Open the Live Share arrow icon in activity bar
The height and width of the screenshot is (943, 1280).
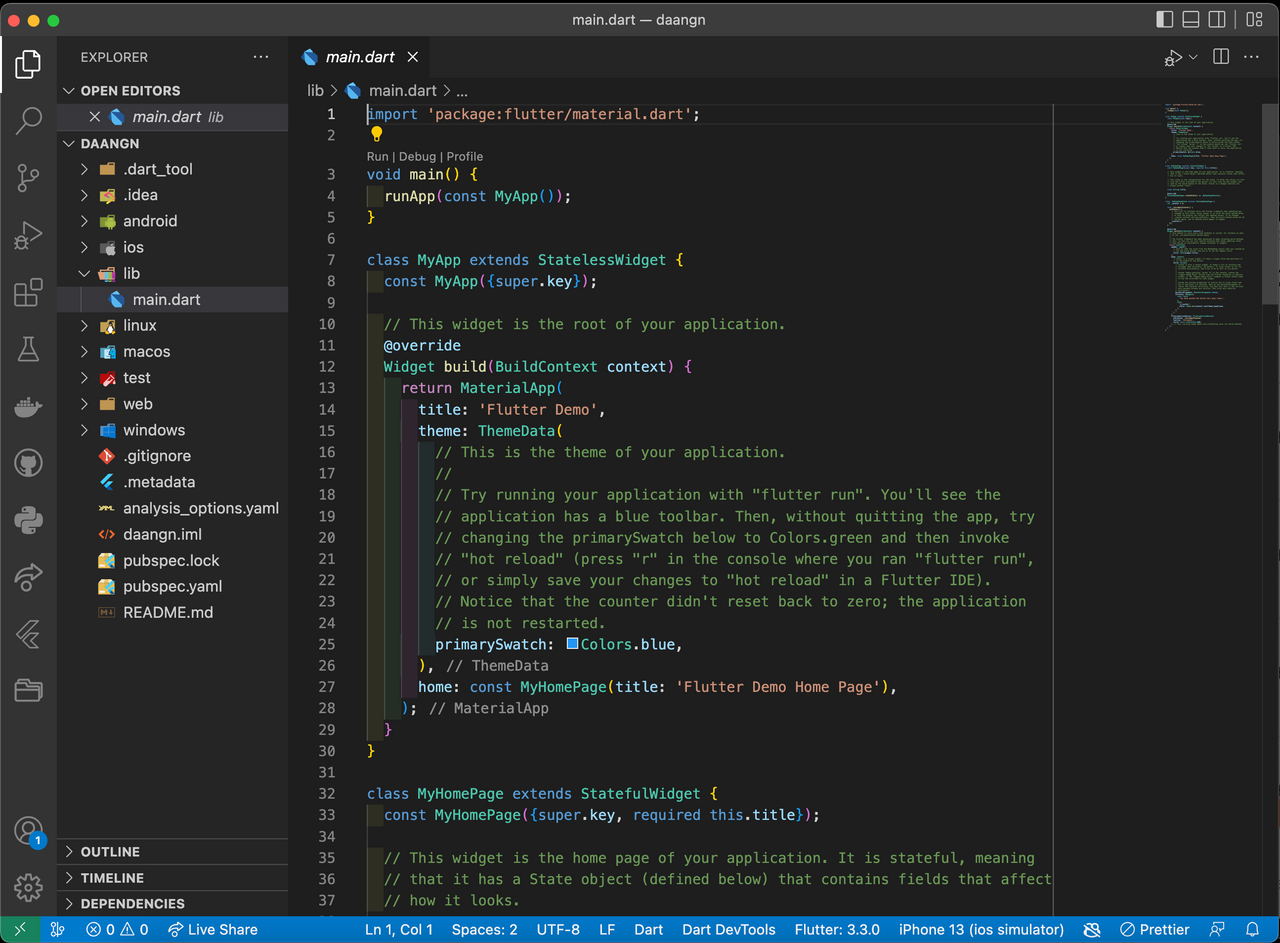(x=28, y=577)
